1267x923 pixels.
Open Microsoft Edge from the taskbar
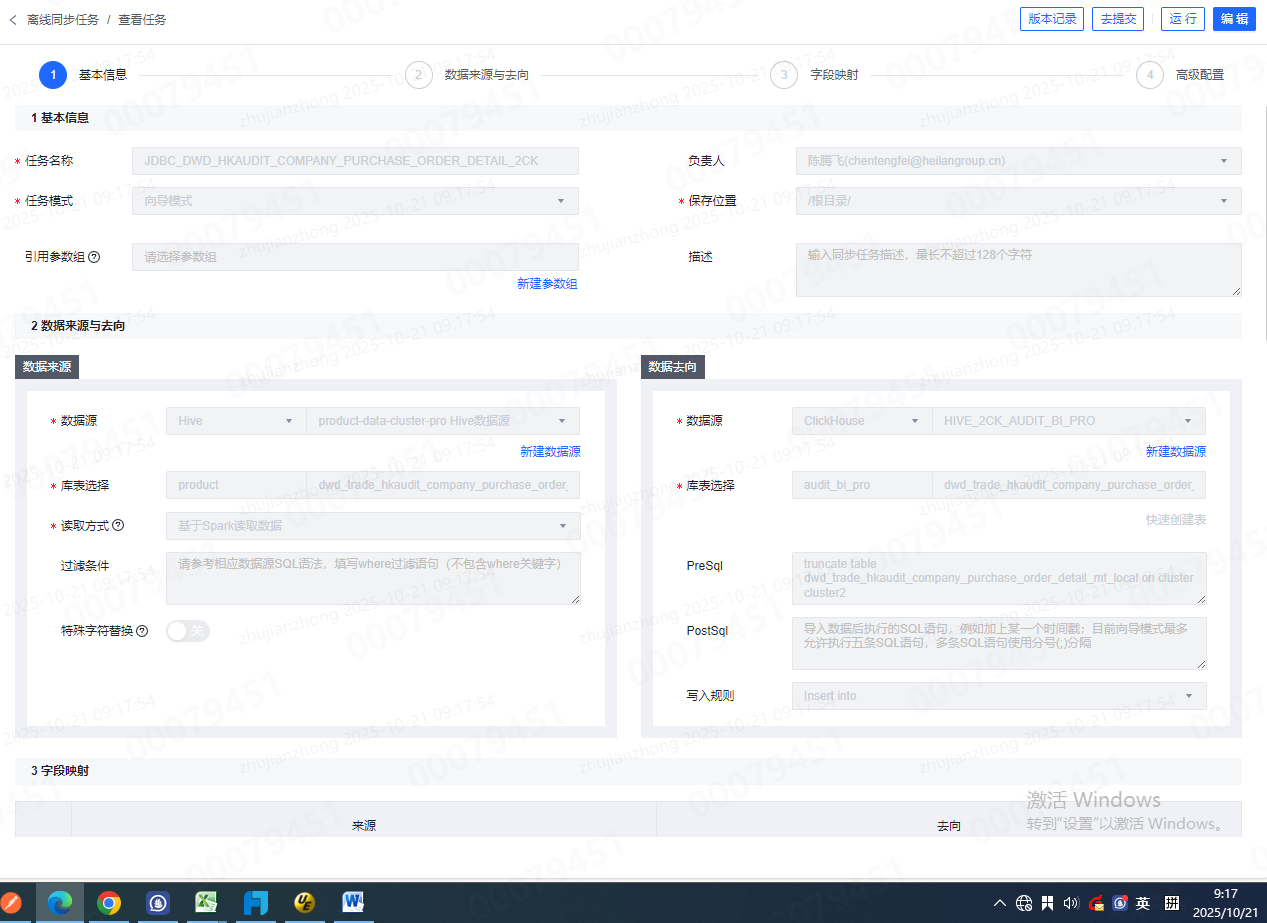(x=60, y=903)
